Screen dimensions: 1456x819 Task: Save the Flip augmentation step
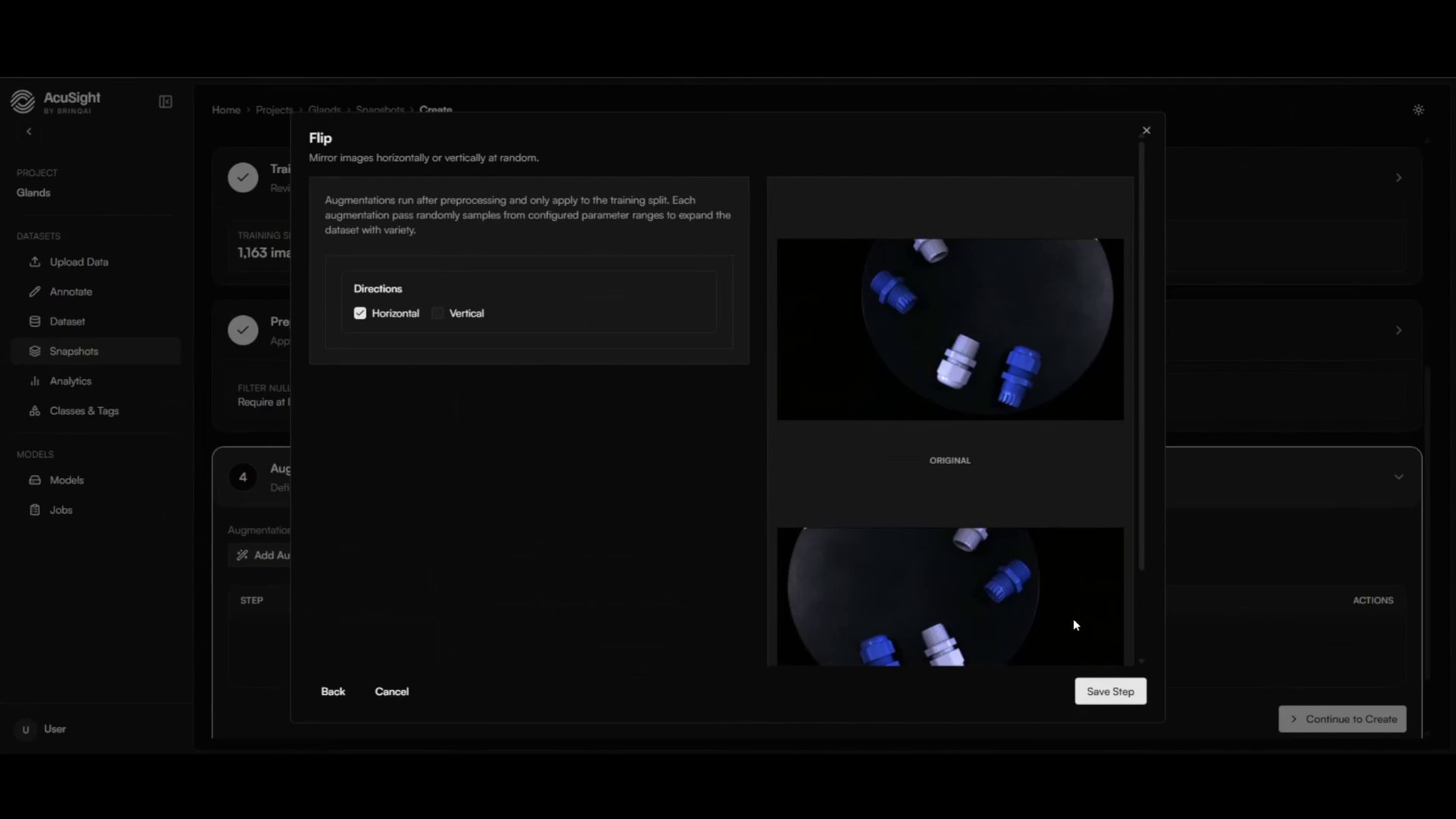1110,692
